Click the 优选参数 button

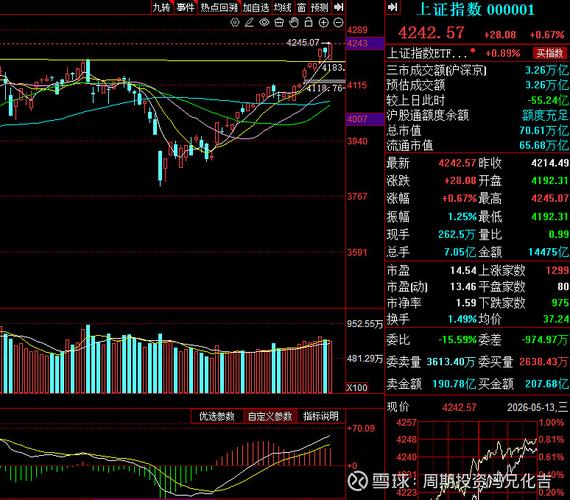point(217,416)
